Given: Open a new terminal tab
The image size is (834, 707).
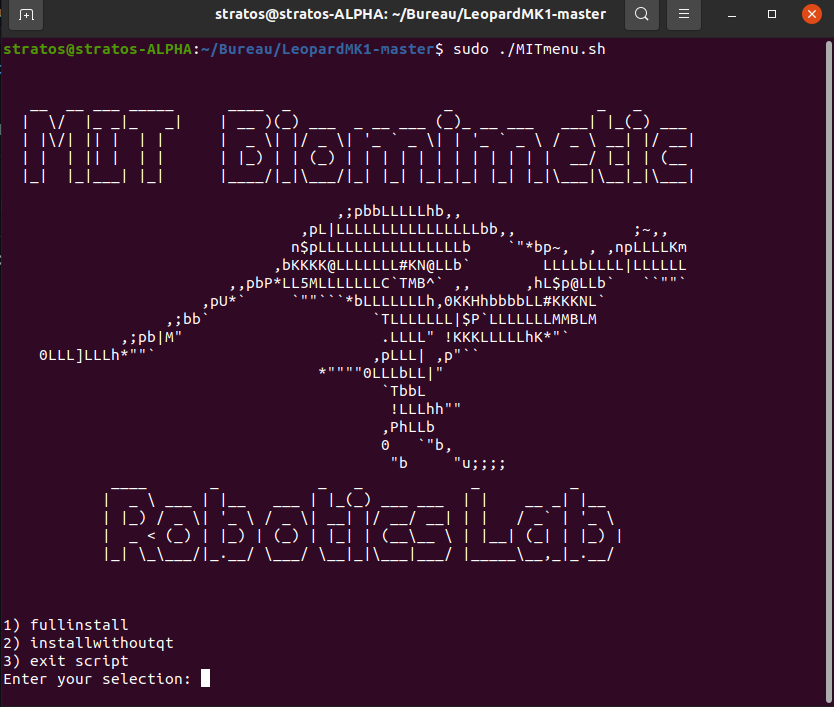Looking at the screenshot, I should tap(26, 14).
